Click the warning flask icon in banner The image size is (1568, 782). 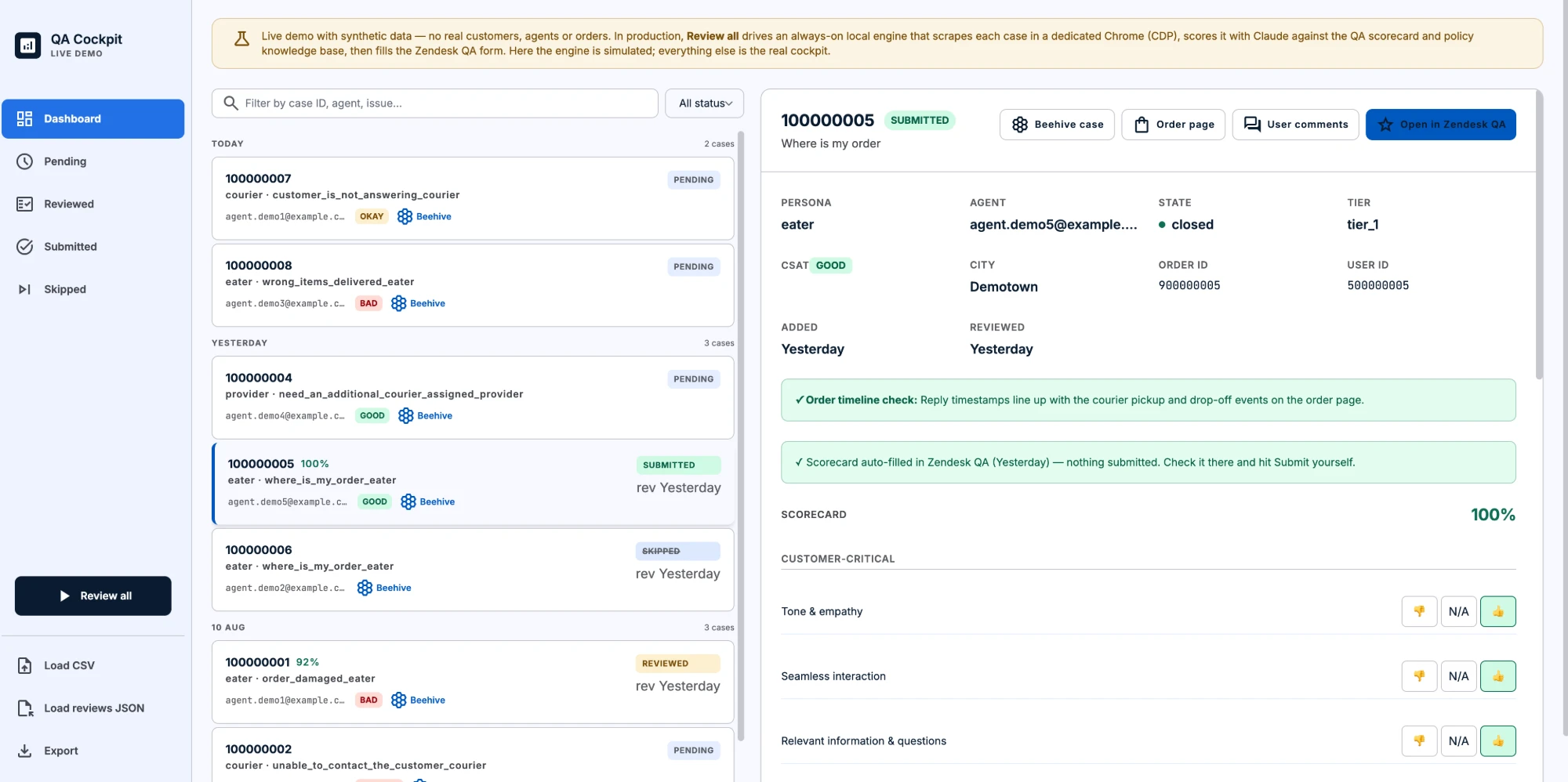click(x=241, y=38)
